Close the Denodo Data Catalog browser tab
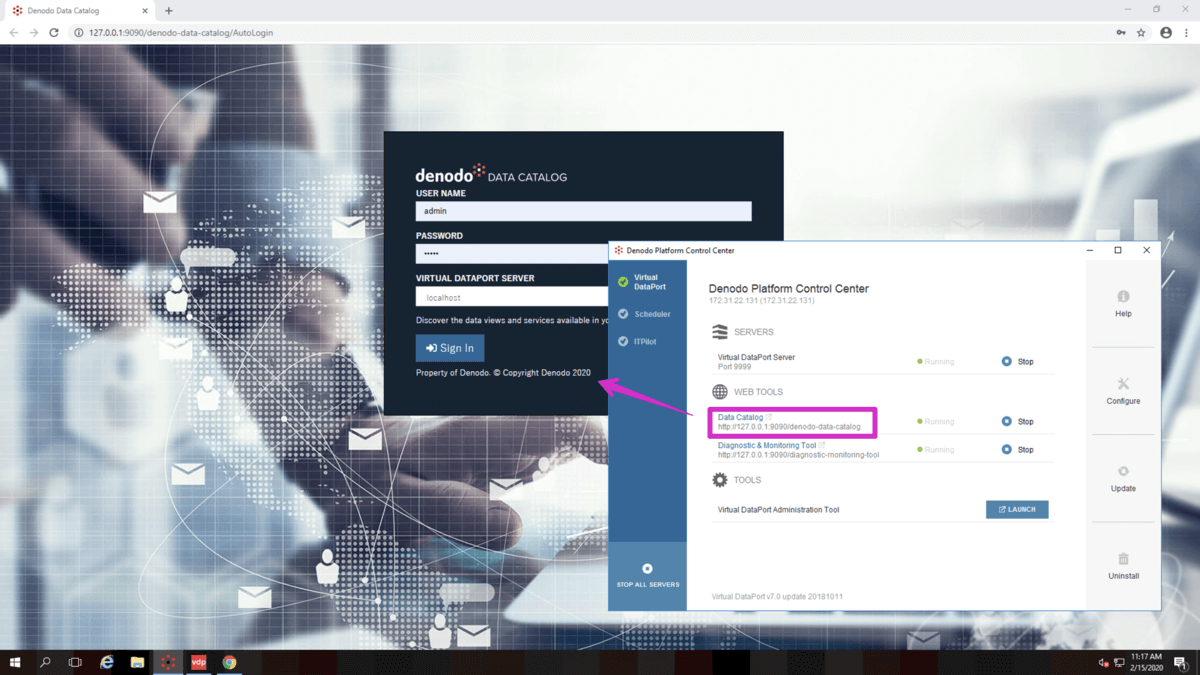This screenshot has width=1200, height=675. point(144,11)
